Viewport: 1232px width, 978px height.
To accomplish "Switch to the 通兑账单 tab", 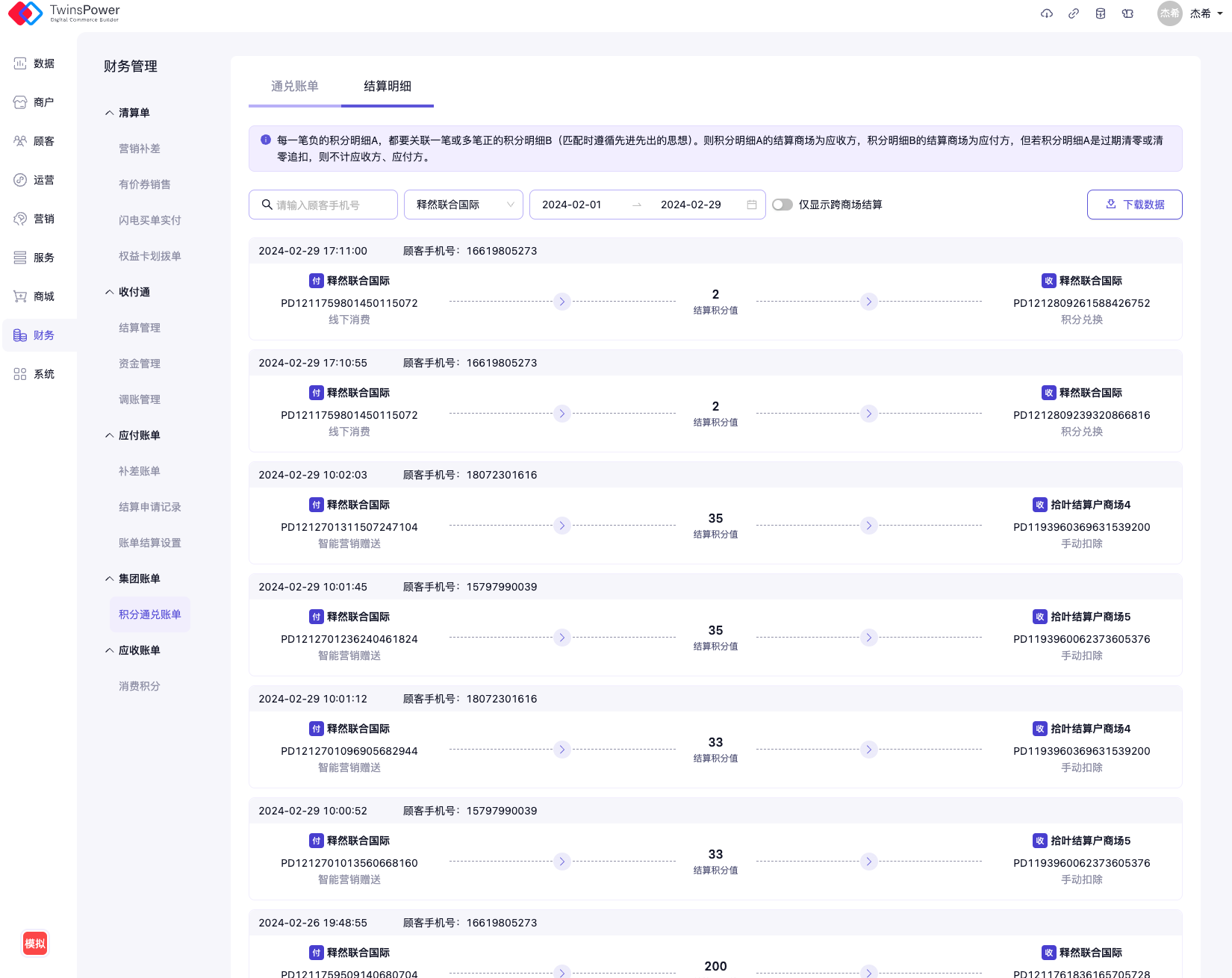I will [x=294, y=87].
